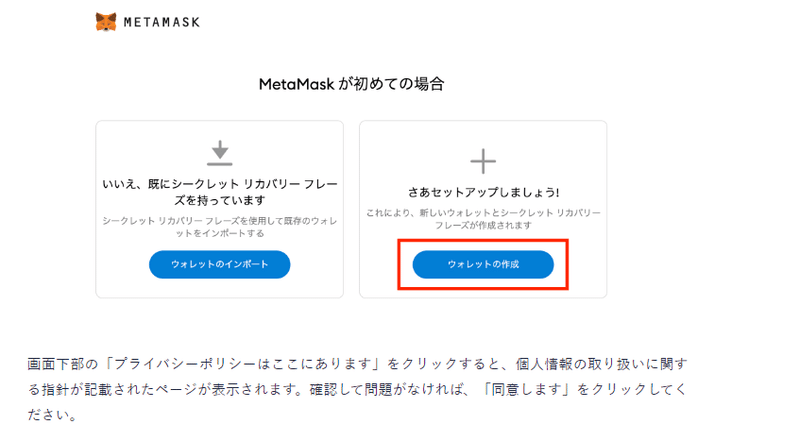Click the title さあセットアップしましょう!
800x440 pixels.
pos(483,192)
